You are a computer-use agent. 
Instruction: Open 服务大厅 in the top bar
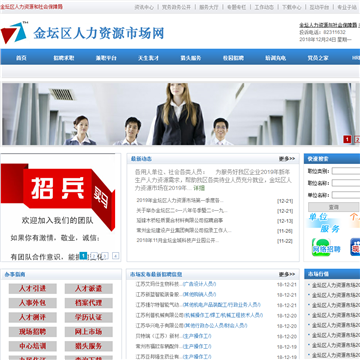coord(209,7)
